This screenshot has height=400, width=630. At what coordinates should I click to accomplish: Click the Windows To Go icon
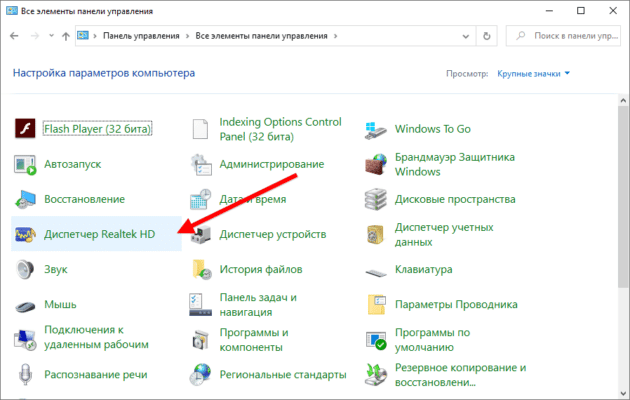[x=376, y=128]
